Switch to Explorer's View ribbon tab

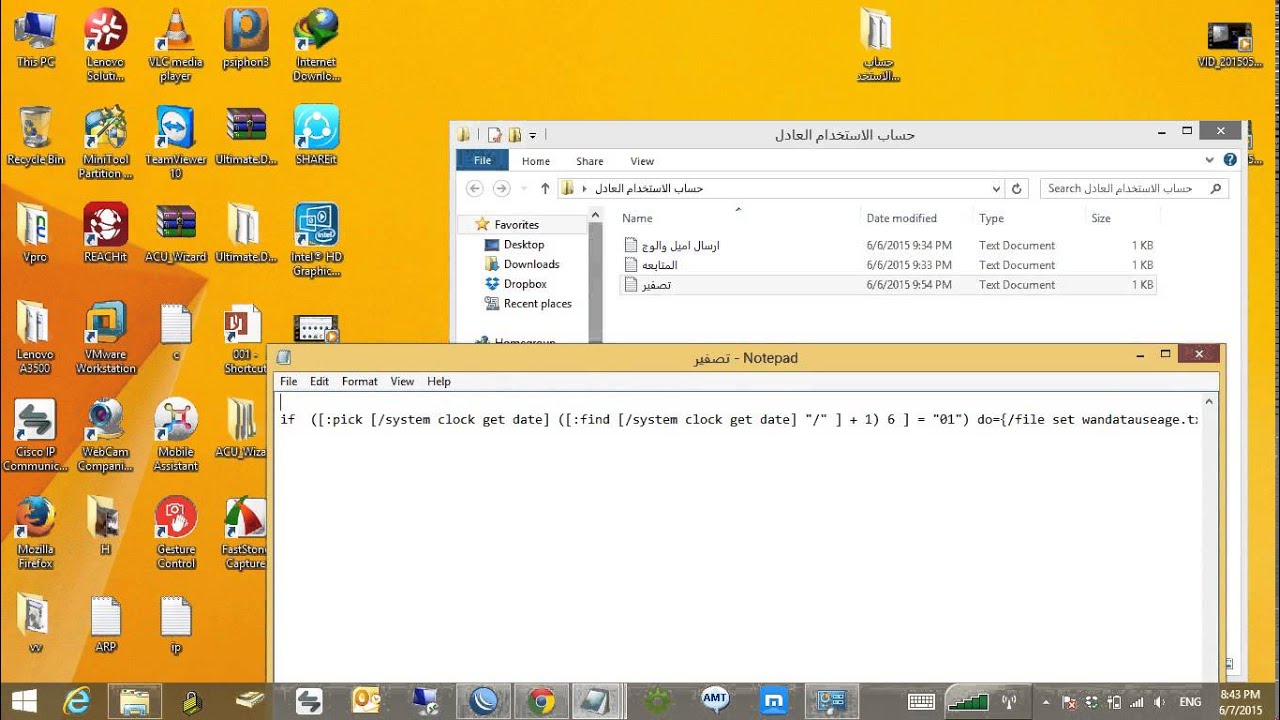[x=642, y=161]
